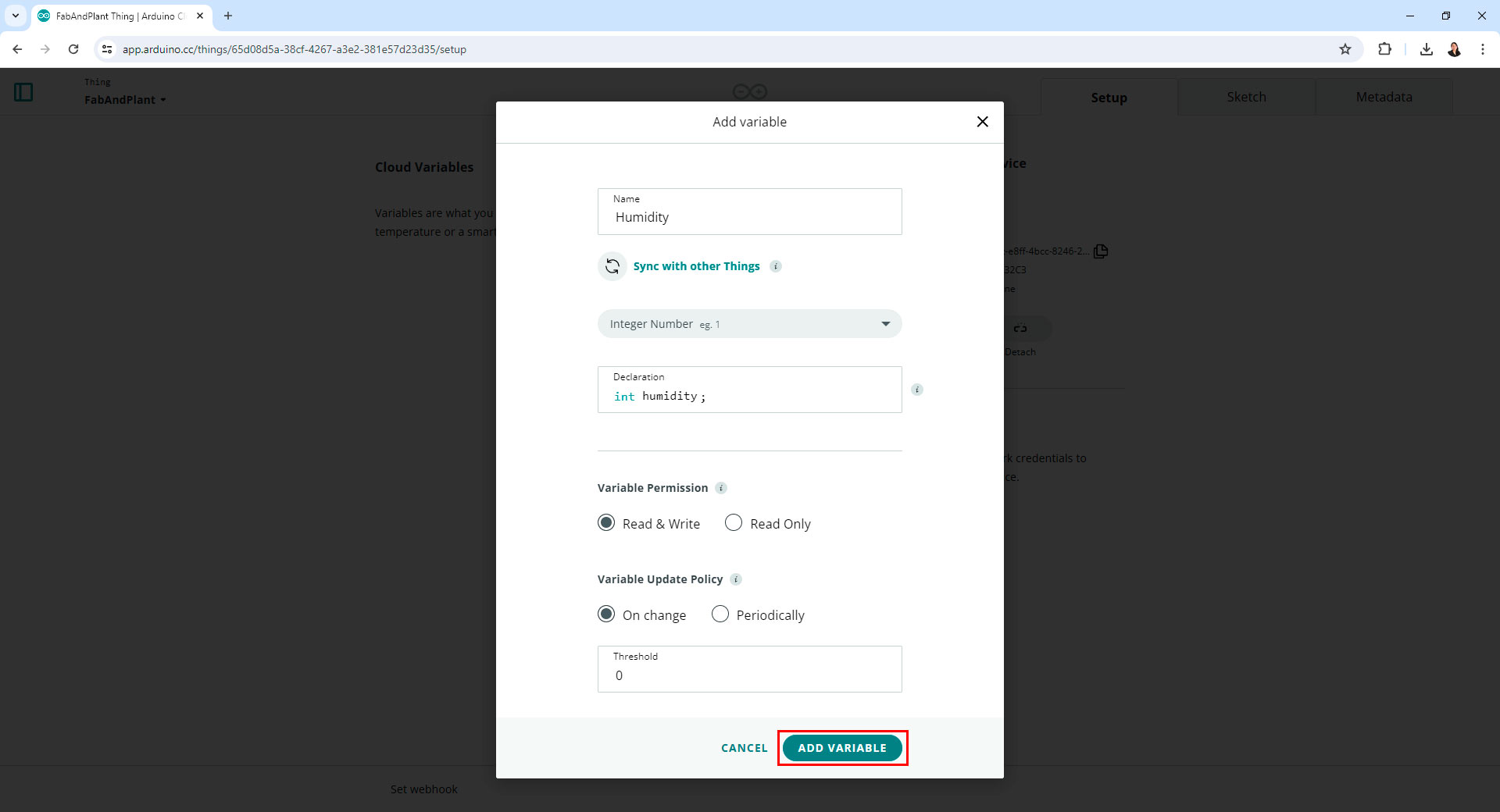
Task: Open the browser profile avatar
Action: [x=1454, y=49]
